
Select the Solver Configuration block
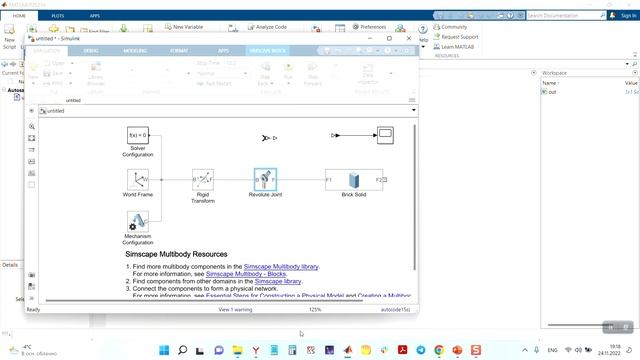(138, 135)
